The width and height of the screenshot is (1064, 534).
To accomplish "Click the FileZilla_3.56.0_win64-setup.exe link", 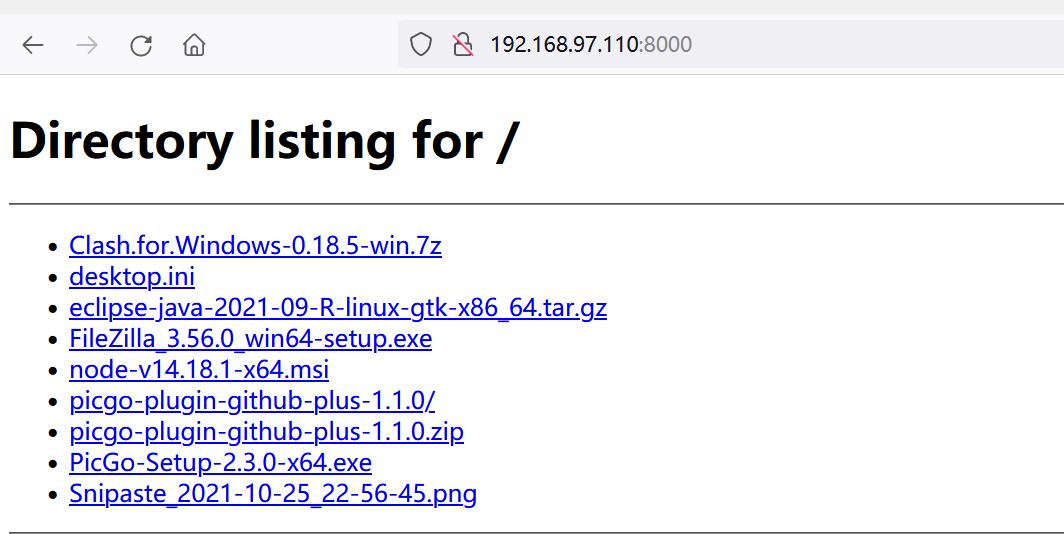I will pos(250,338).
